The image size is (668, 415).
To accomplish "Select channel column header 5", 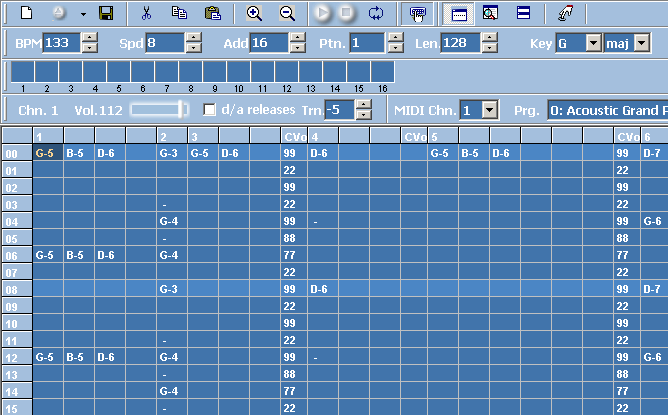I will (443, 137).
